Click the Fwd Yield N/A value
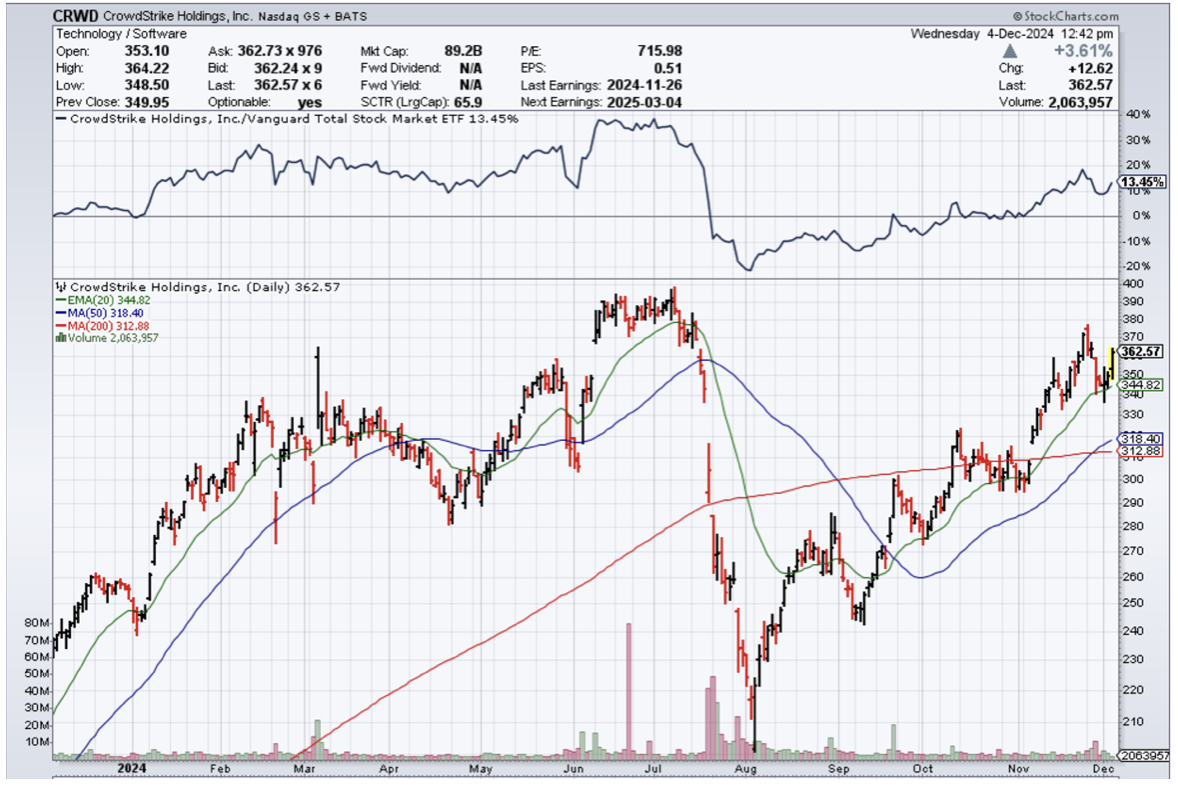Viewport: 1178px width, 786px height. click(470, 85)
